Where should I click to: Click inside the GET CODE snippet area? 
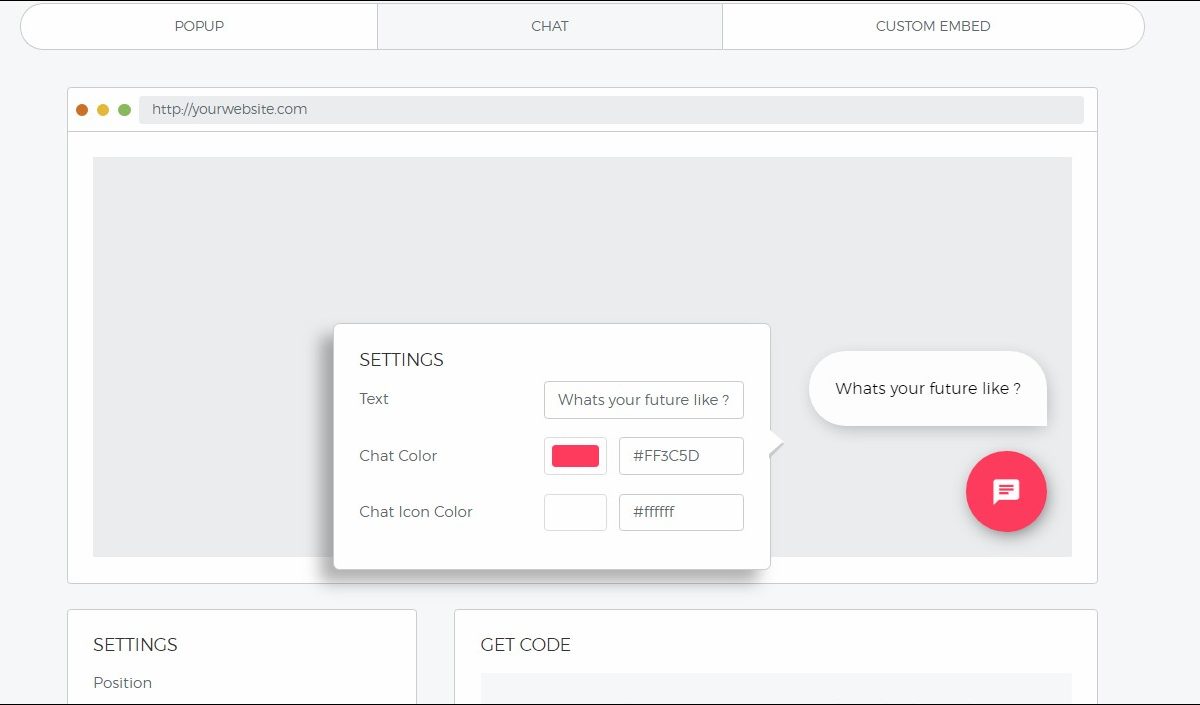point(775,689)
